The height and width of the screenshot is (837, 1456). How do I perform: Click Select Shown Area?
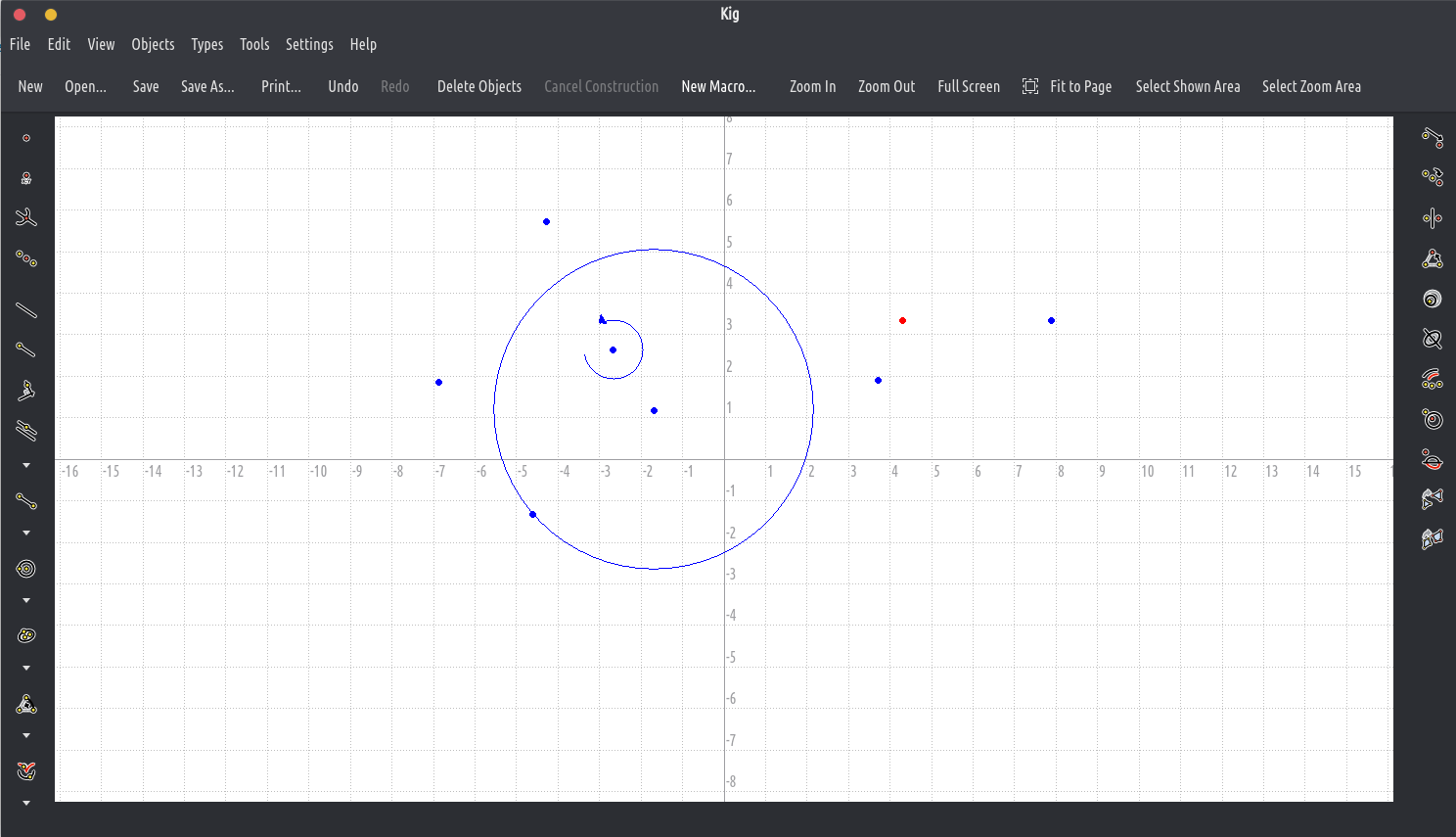pyautogui.click(x=1188, y=86)
